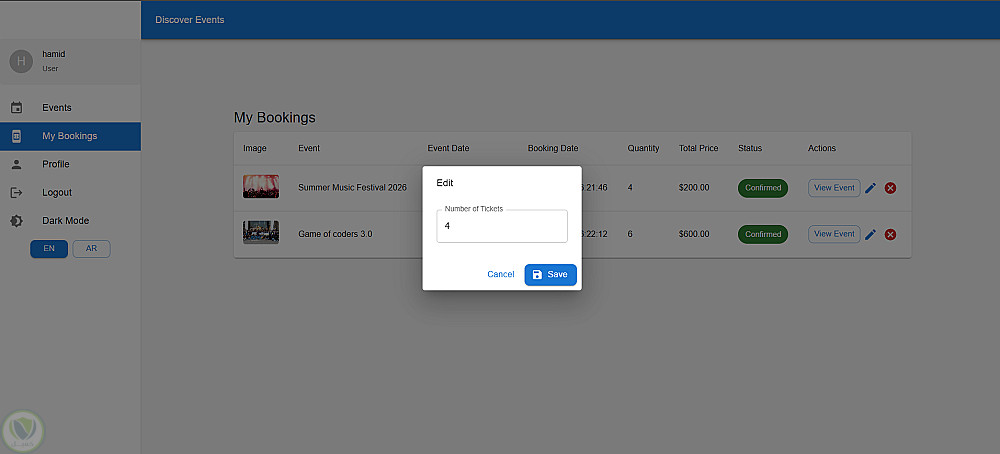Viewport: 1000px width, 454px height.
Task: Click the Discover Events header title
Action: point(190,20)
